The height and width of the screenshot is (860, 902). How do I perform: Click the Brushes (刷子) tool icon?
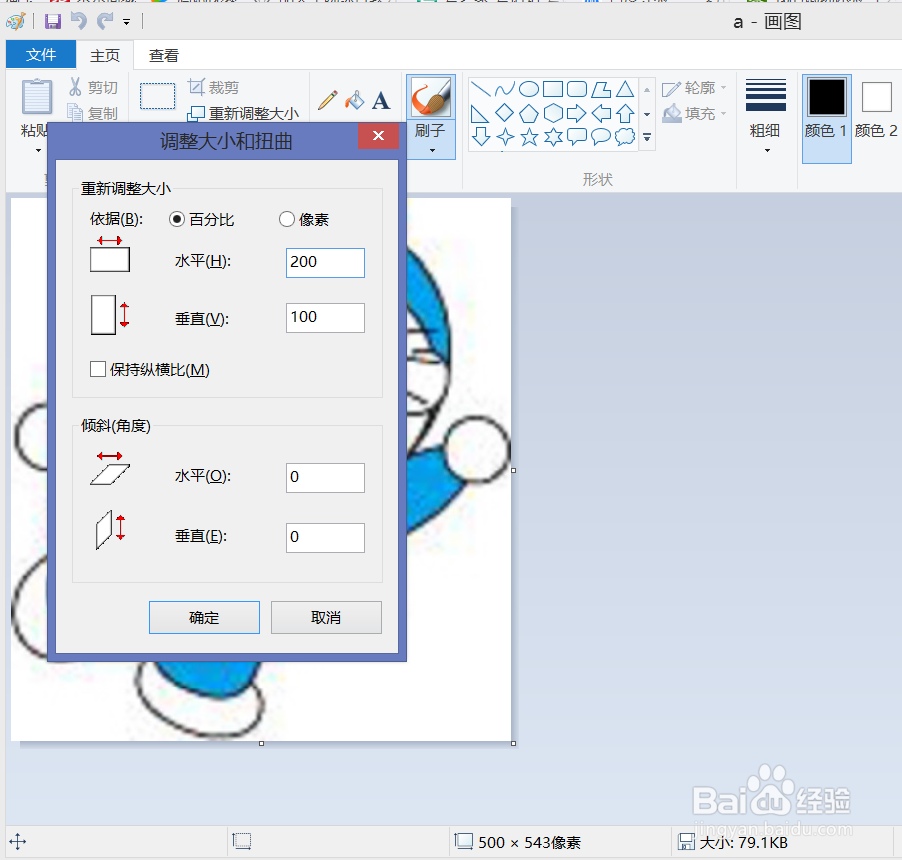point(430,96)
